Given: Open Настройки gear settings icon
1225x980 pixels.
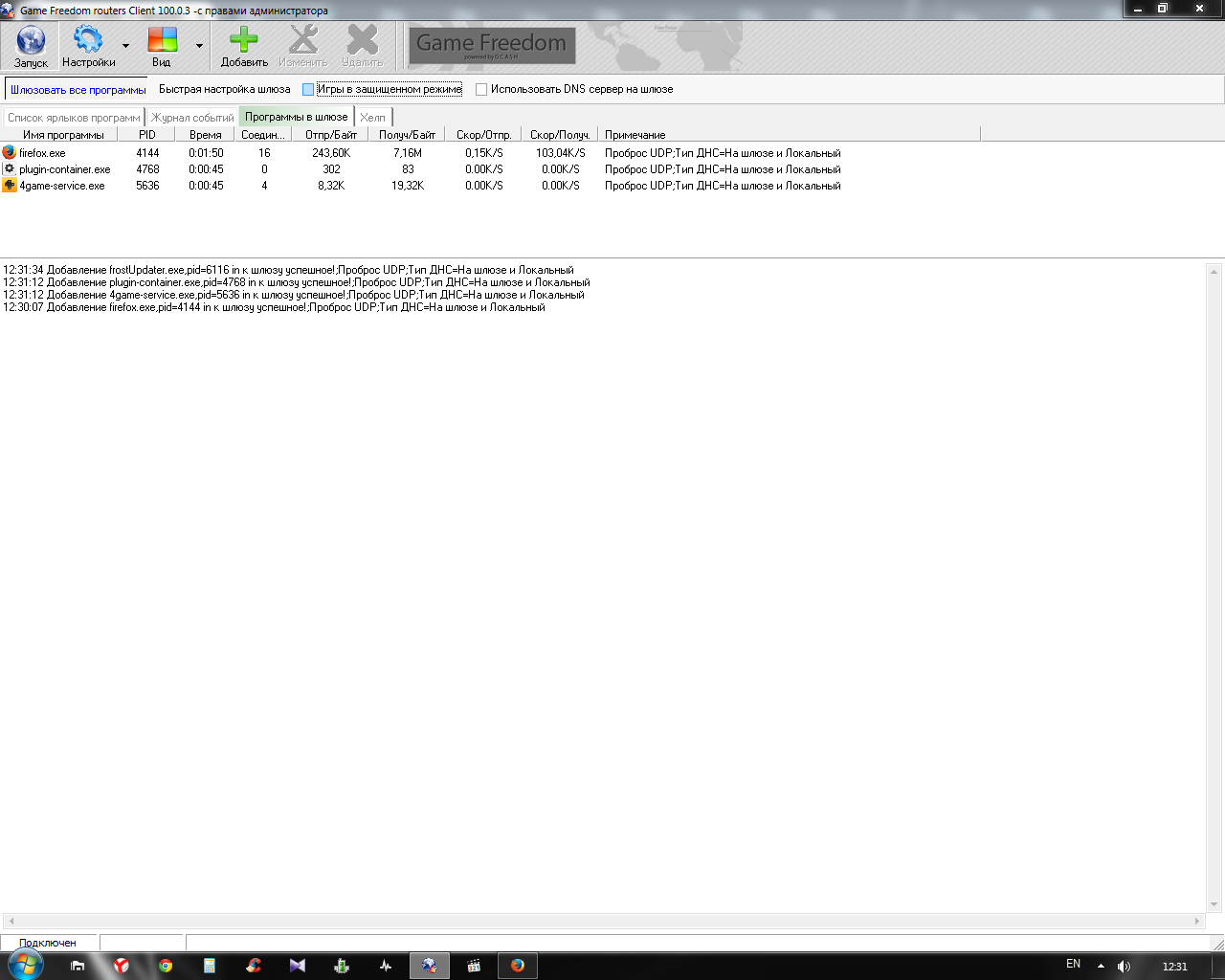Looking at the screenshot, I should (x=88, y=40).
